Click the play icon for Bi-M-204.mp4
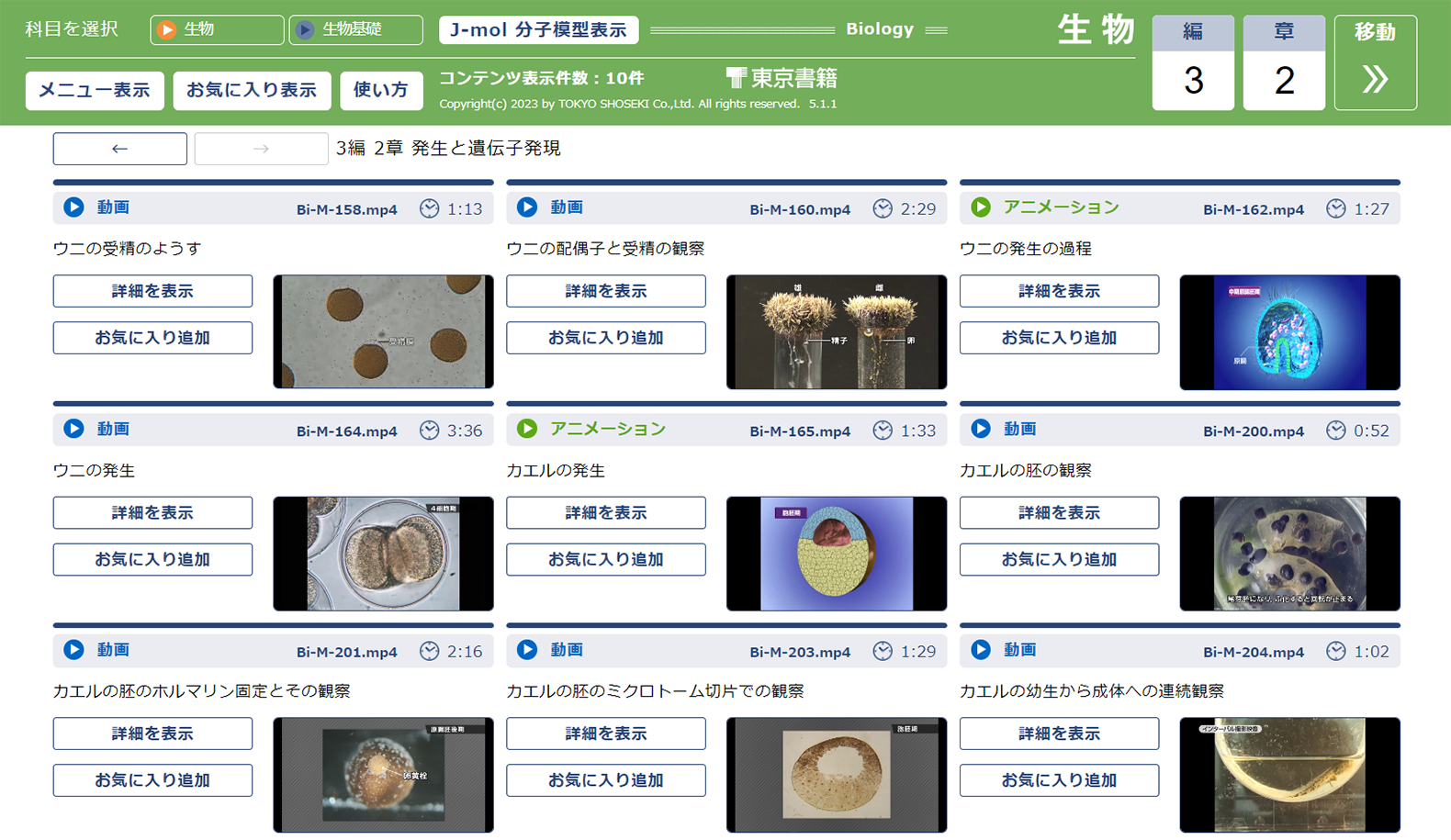The image size is (1451, 840). (x=981, y=650)
